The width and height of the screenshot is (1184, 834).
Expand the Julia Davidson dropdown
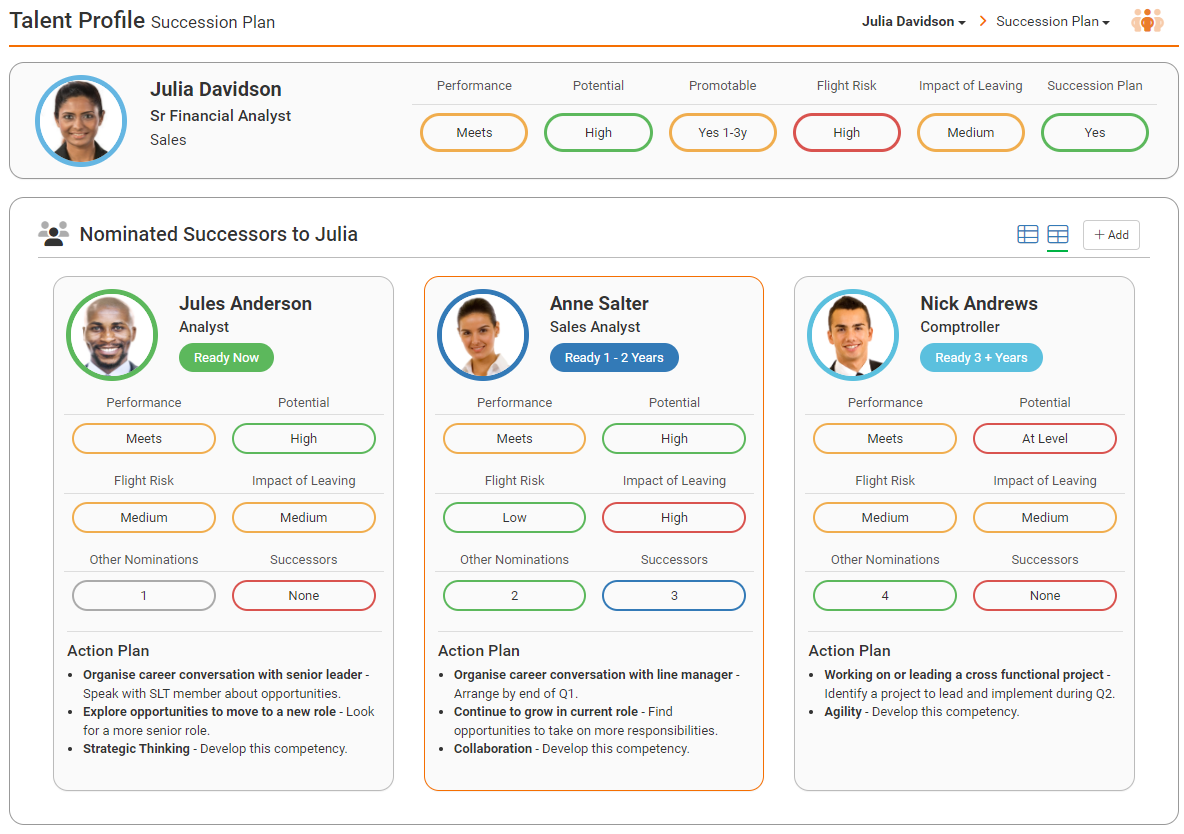[914, 22]
